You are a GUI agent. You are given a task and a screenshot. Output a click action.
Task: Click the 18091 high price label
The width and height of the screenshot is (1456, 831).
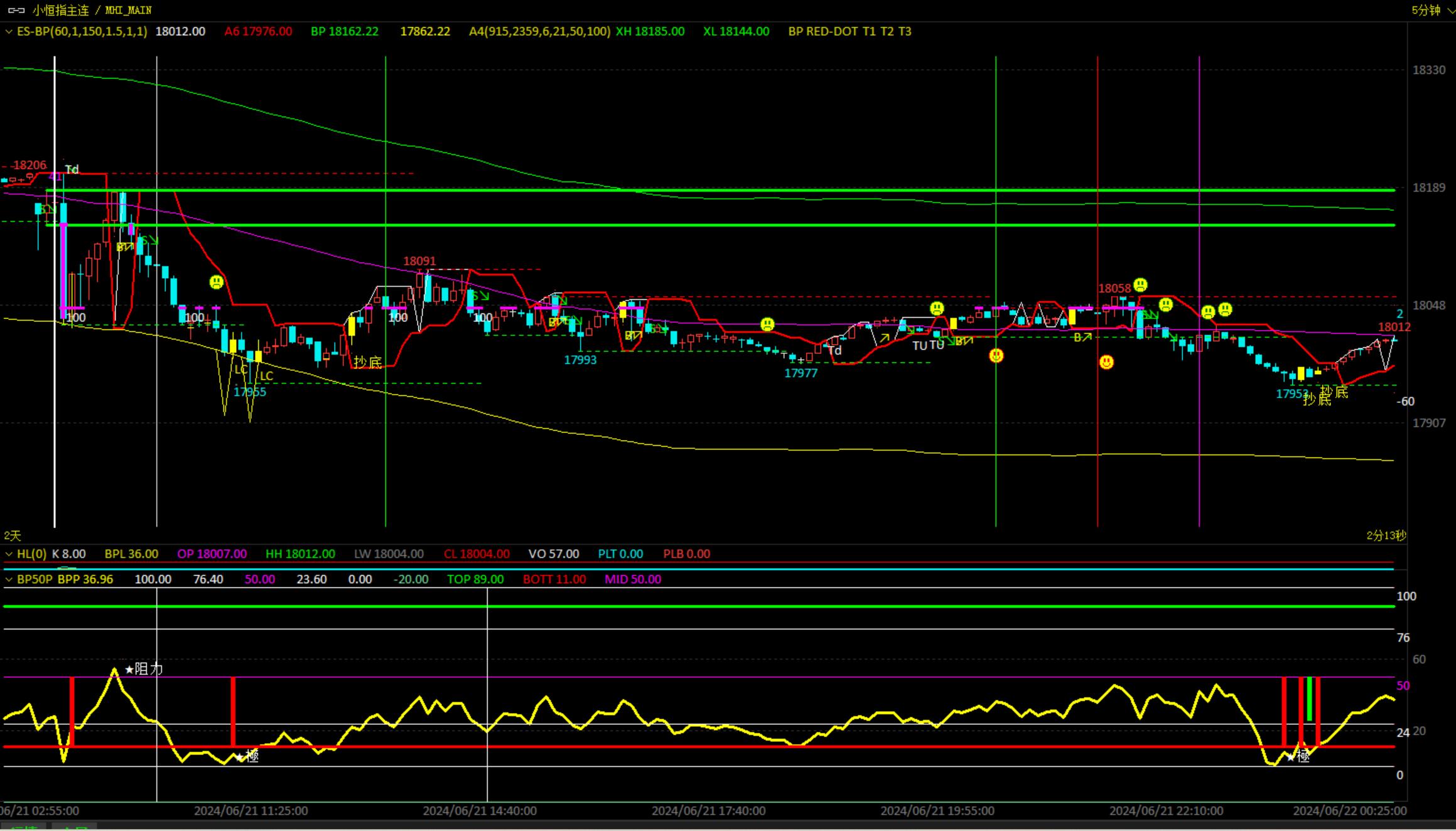click(x=419, y=261)
